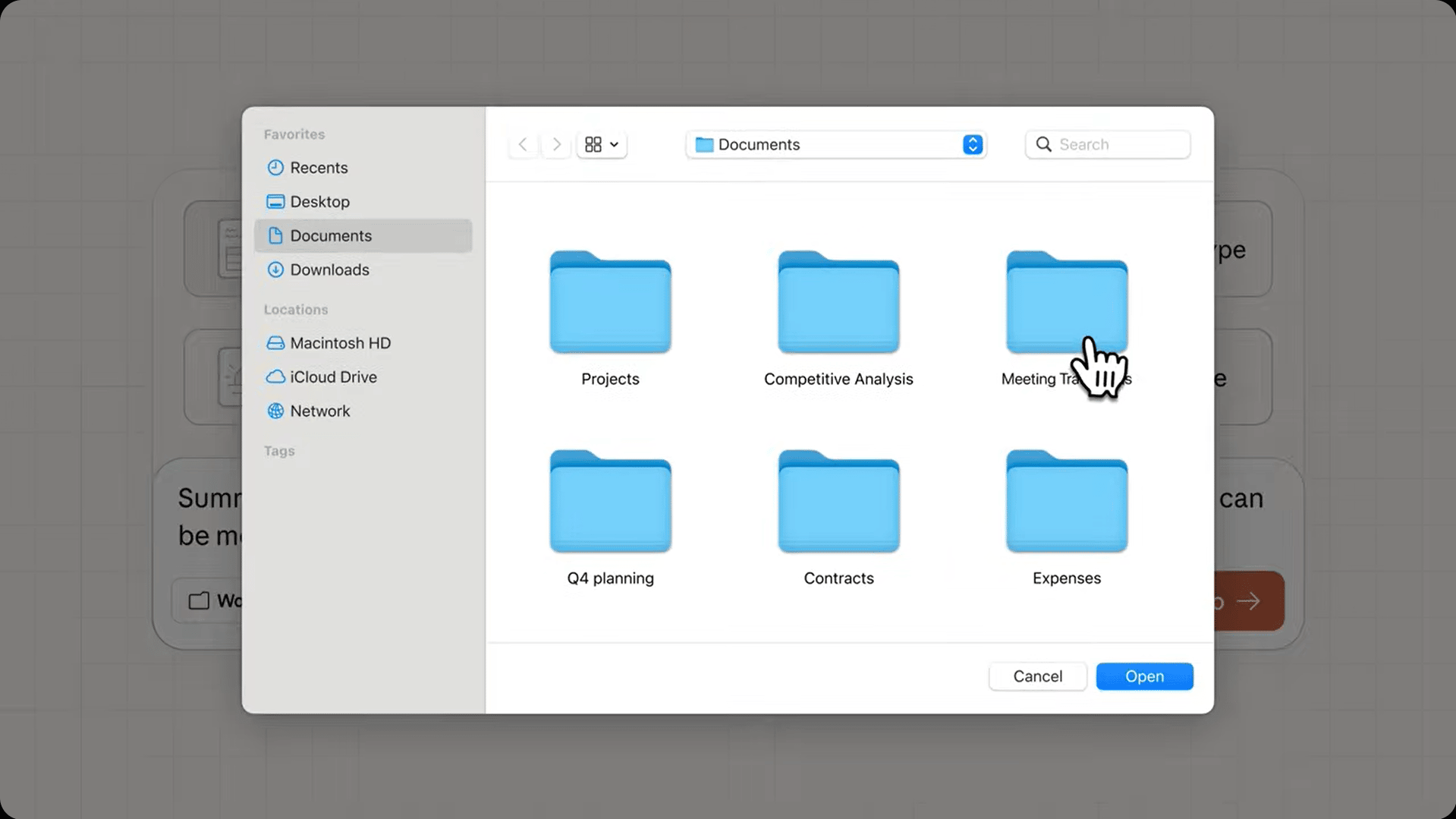The height and width of the screenshot is (819, 1456).
Task: Click the back navigation arrow
Action: (x=523, y=144)
